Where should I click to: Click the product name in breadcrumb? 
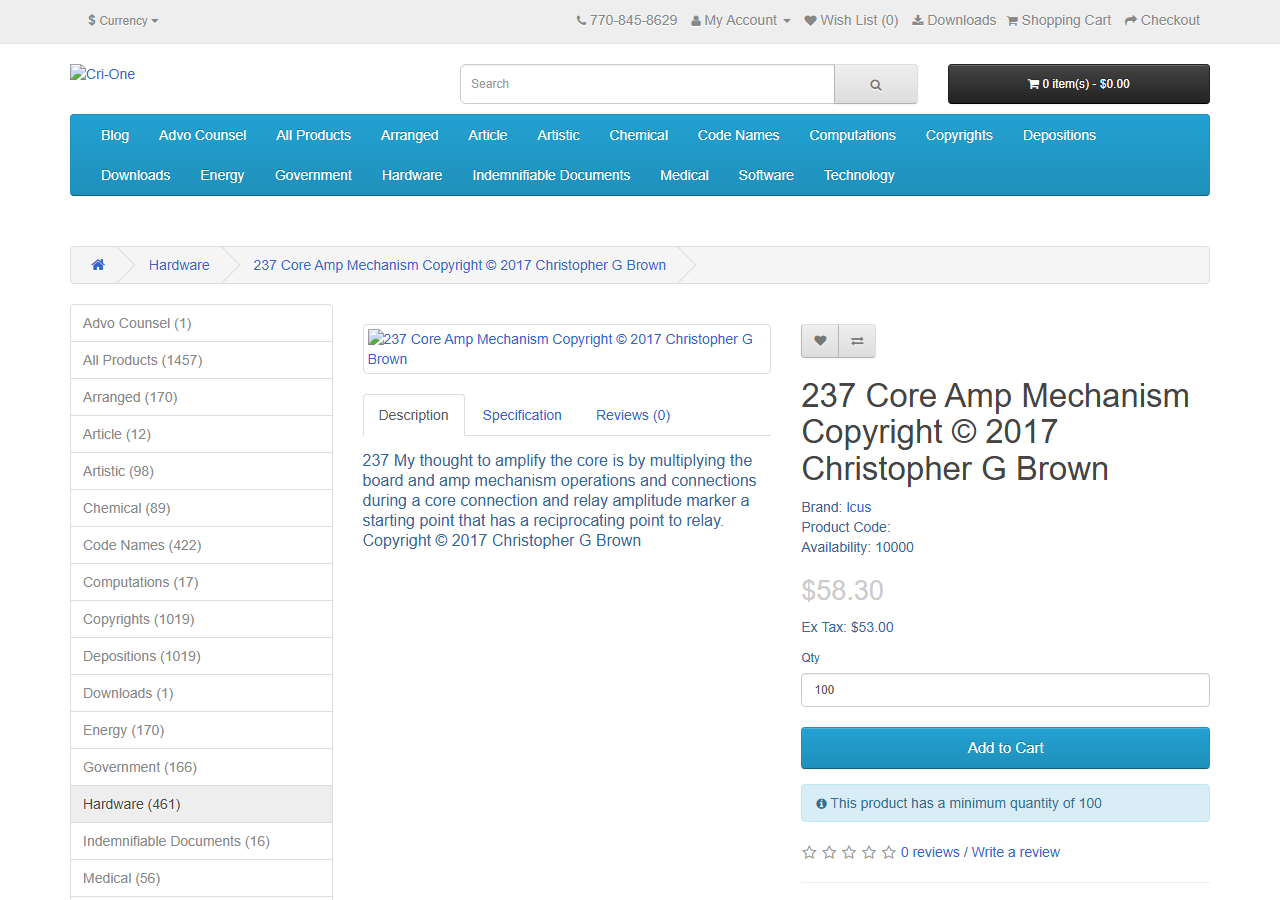tap(460, 265)
